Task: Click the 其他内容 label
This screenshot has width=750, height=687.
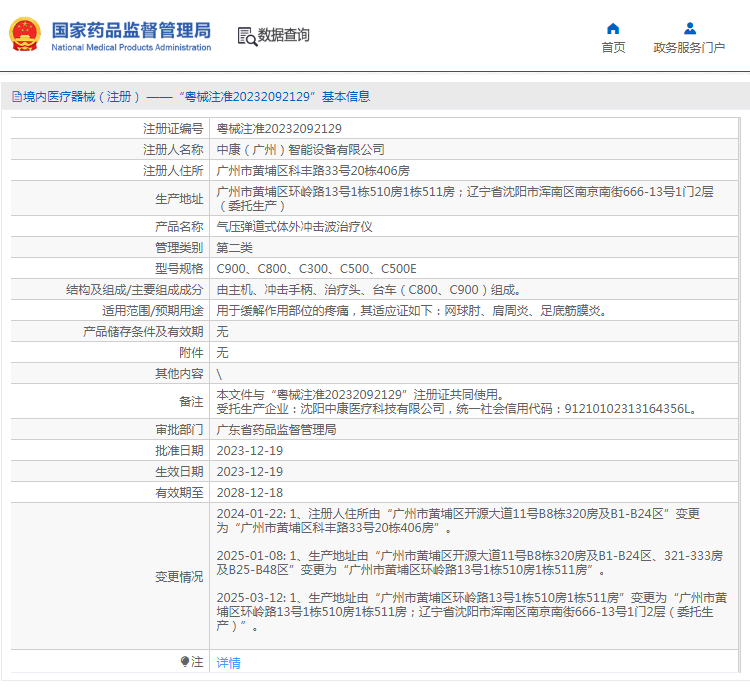Action: (x=179, y=374)
